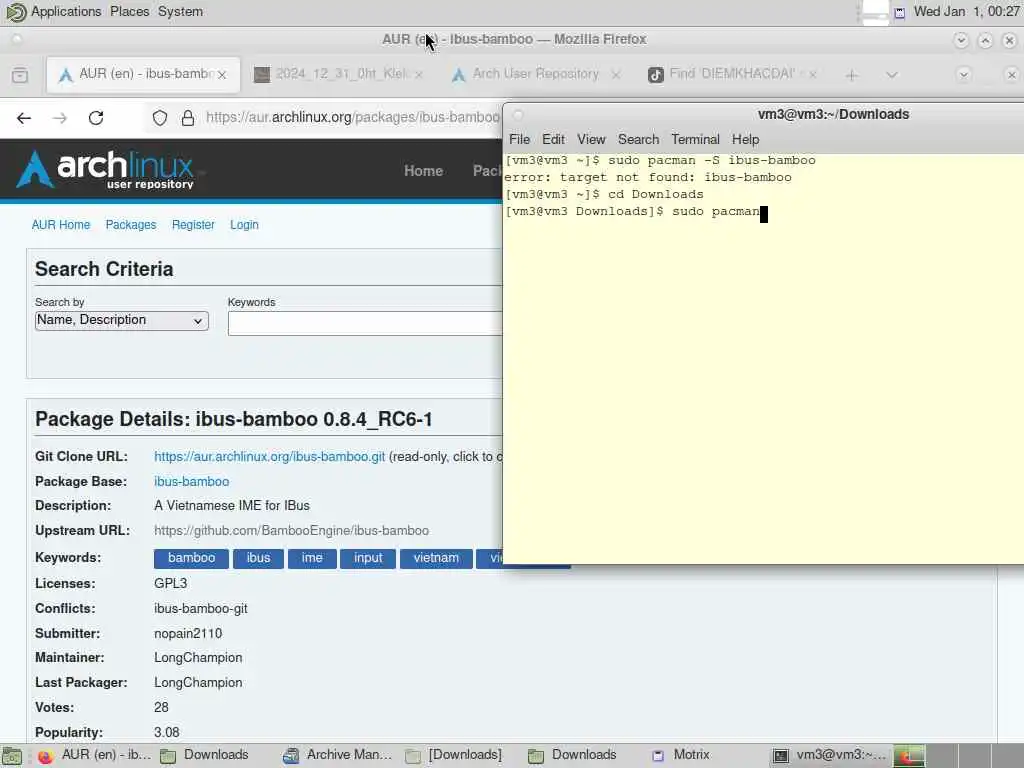The image size is (1024, 768).
Task: Switch to first Downloads taskbar entry
Action: [204, 756]
